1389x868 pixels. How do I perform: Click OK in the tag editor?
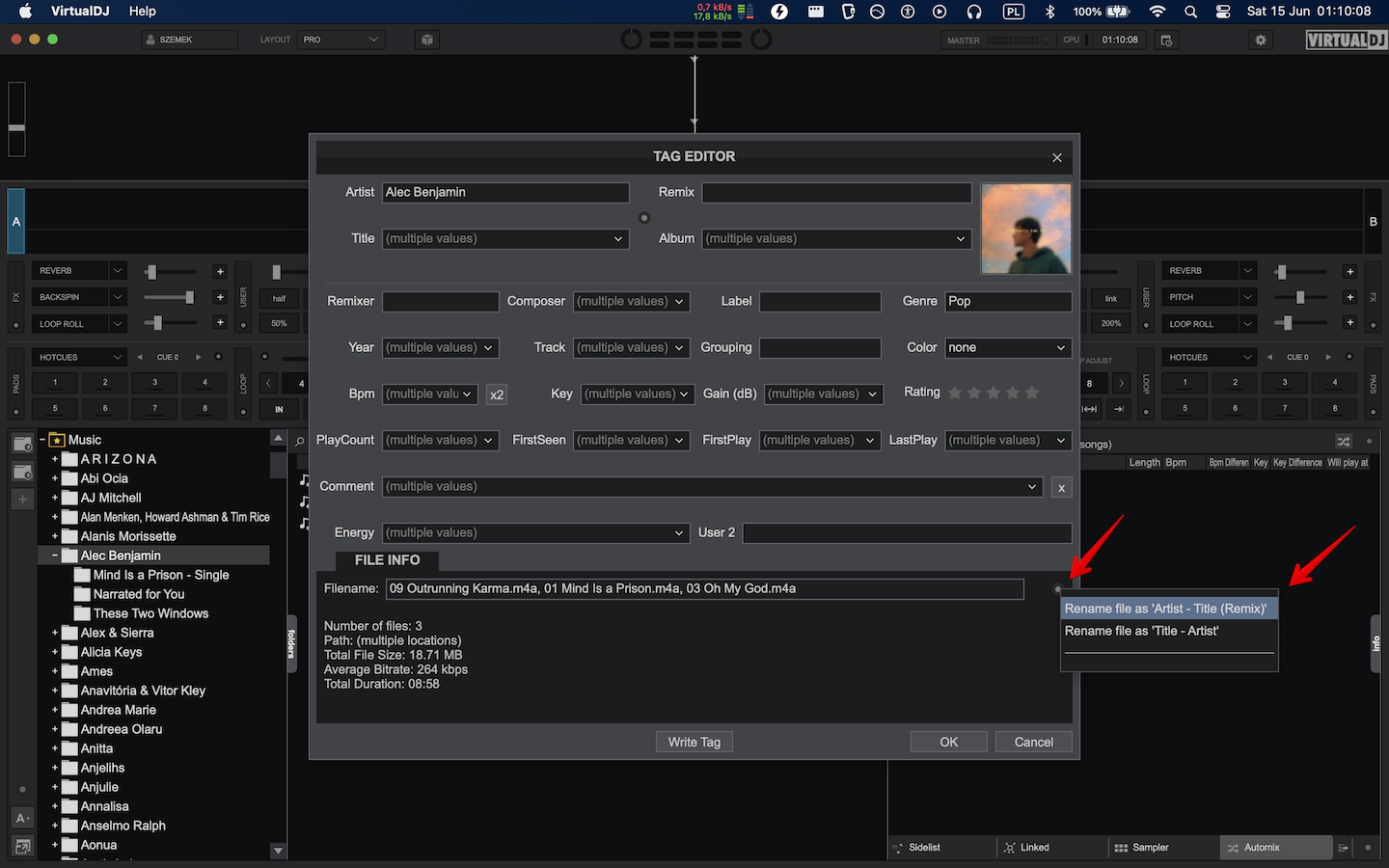[949, 742]
